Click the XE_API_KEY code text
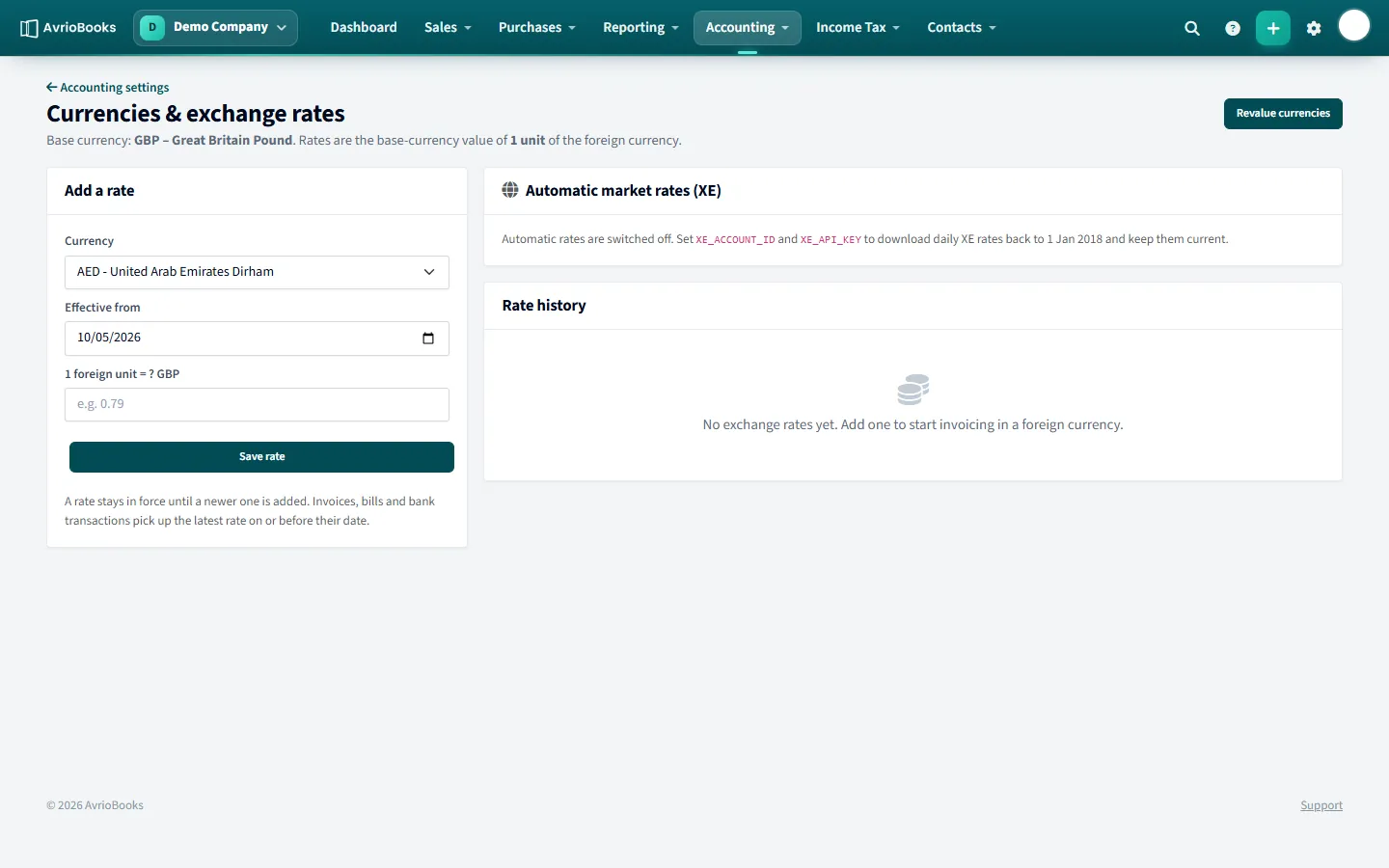This screenshot has height=868, width=1389. (831, 240)
